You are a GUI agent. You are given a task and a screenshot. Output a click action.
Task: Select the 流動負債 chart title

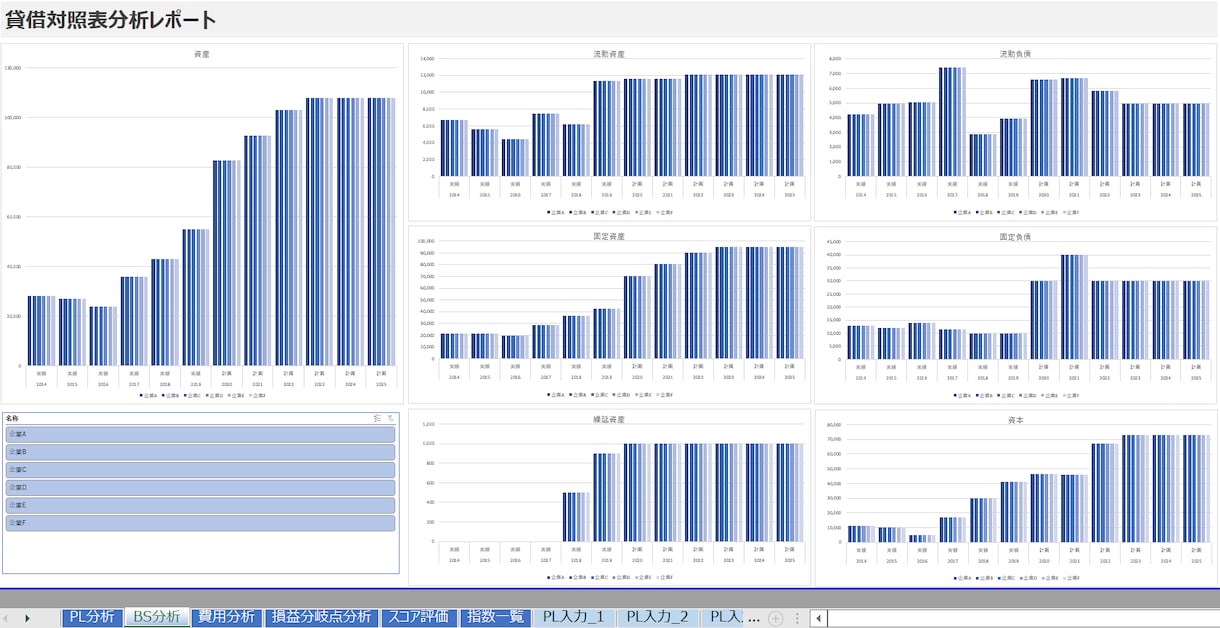click(x=1015, y=53)
